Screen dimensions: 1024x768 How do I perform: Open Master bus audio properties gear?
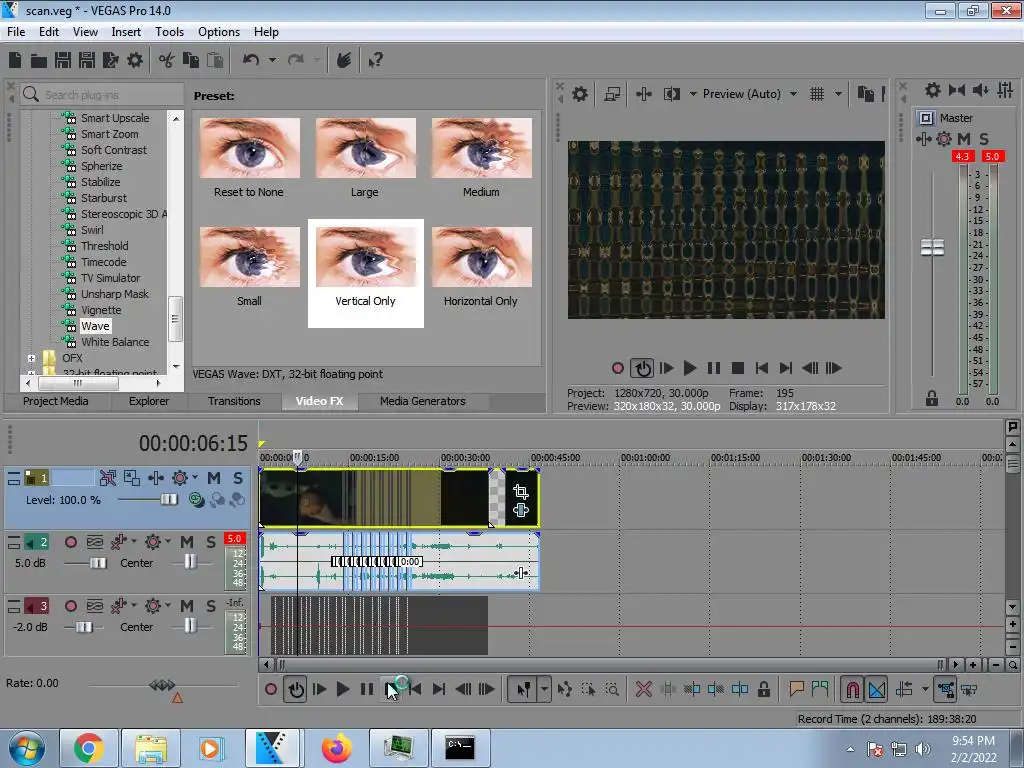[x=933, y=90]
